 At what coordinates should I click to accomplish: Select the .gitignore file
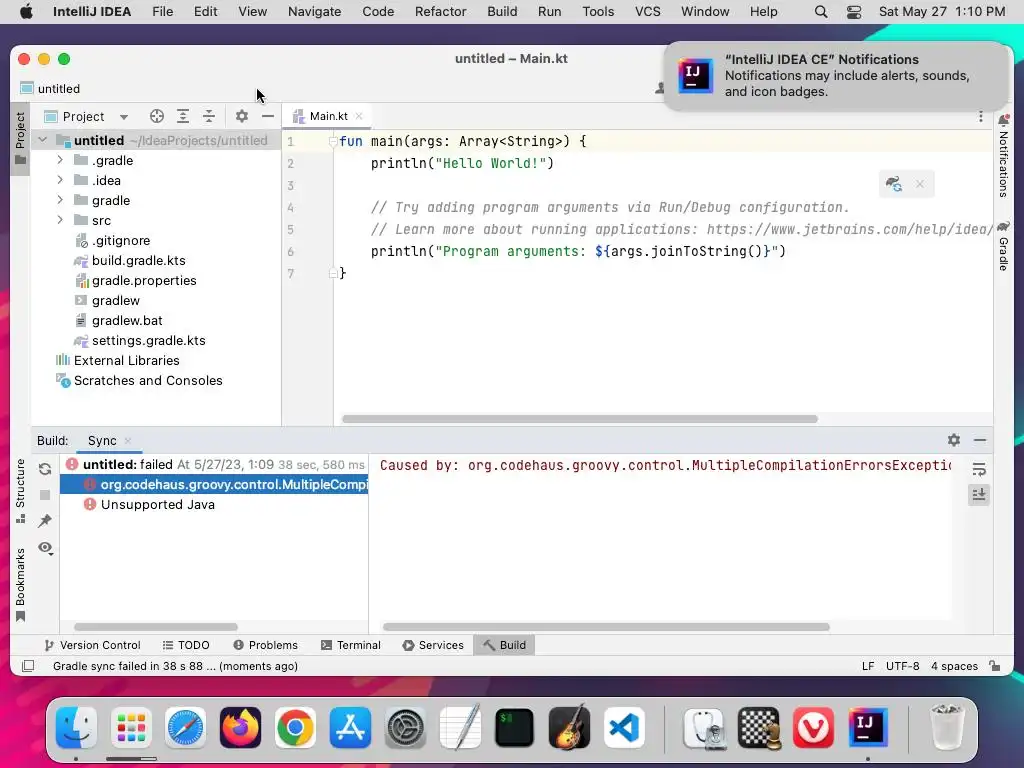point(121,240)
